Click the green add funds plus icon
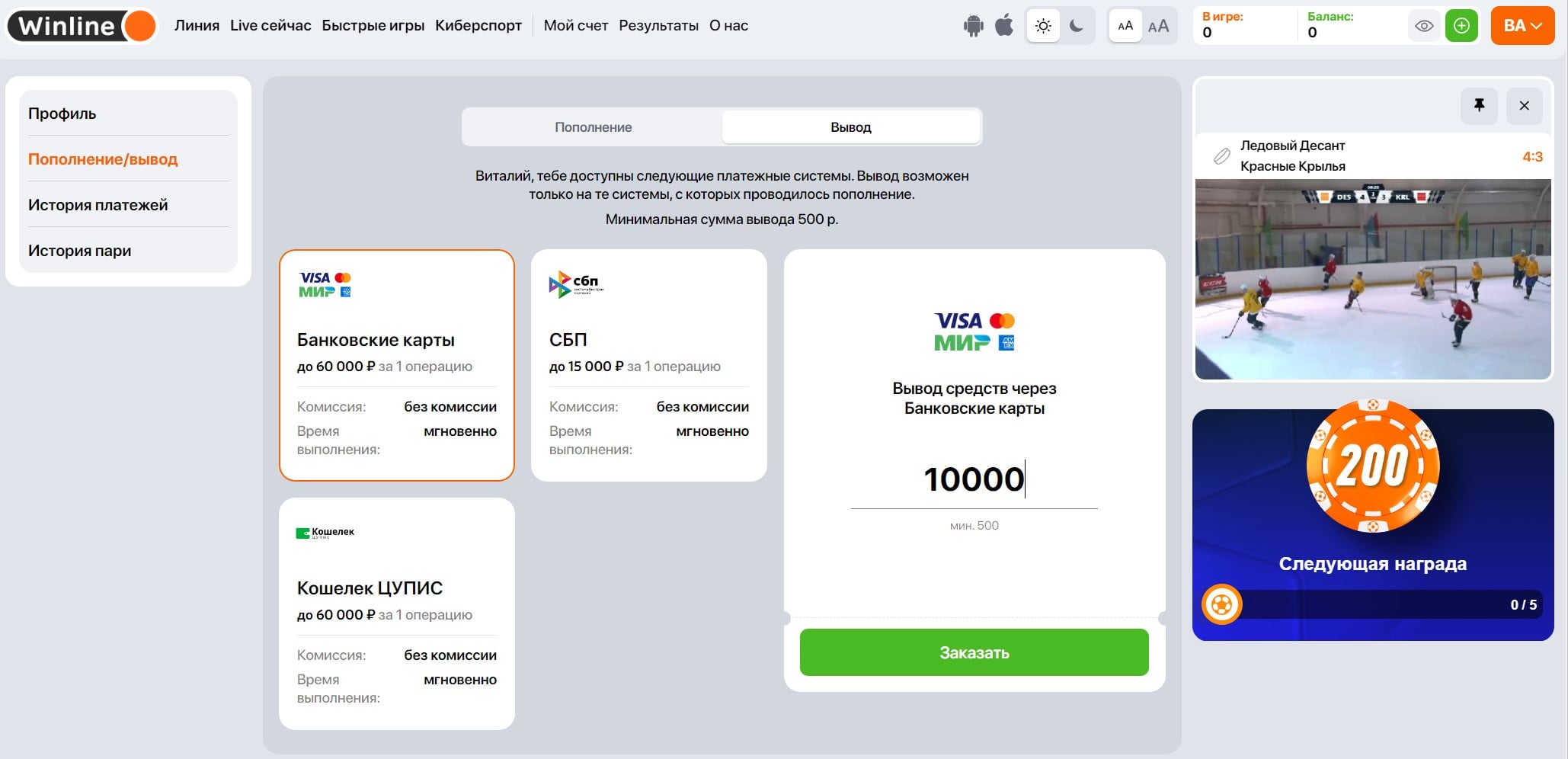The width and height of the screenshot is (1568, 759). click(x=1461, y=26)
